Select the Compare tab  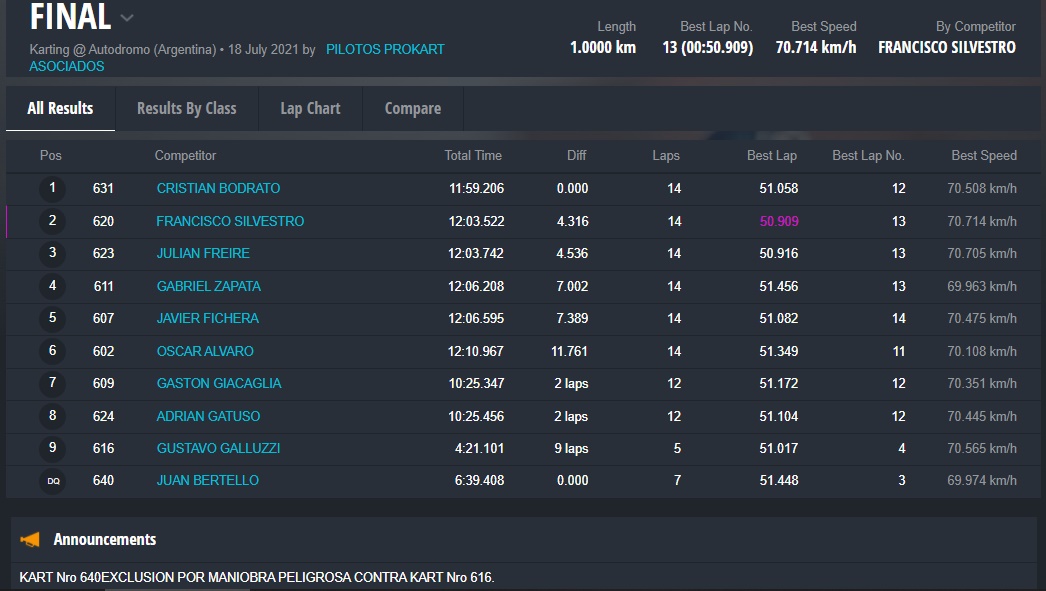(412, 108)
